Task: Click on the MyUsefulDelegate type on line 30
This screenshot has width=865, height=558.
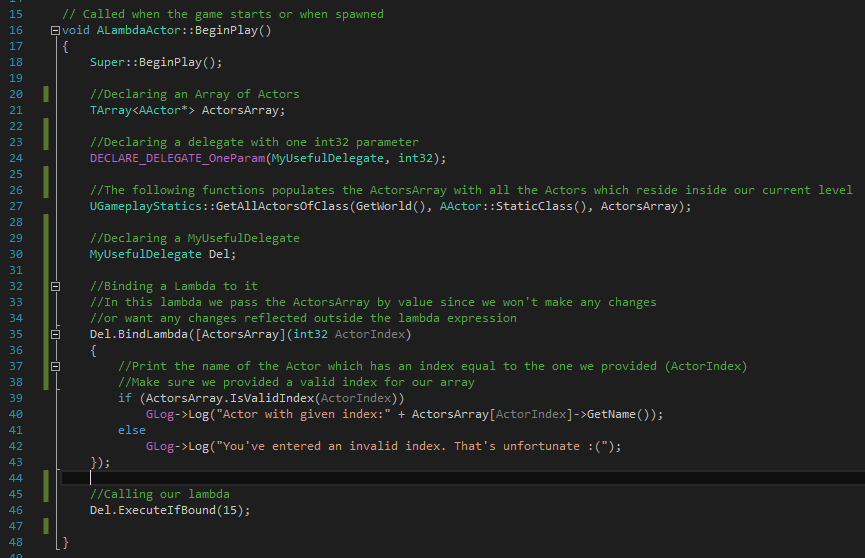Action: (146, 254)
